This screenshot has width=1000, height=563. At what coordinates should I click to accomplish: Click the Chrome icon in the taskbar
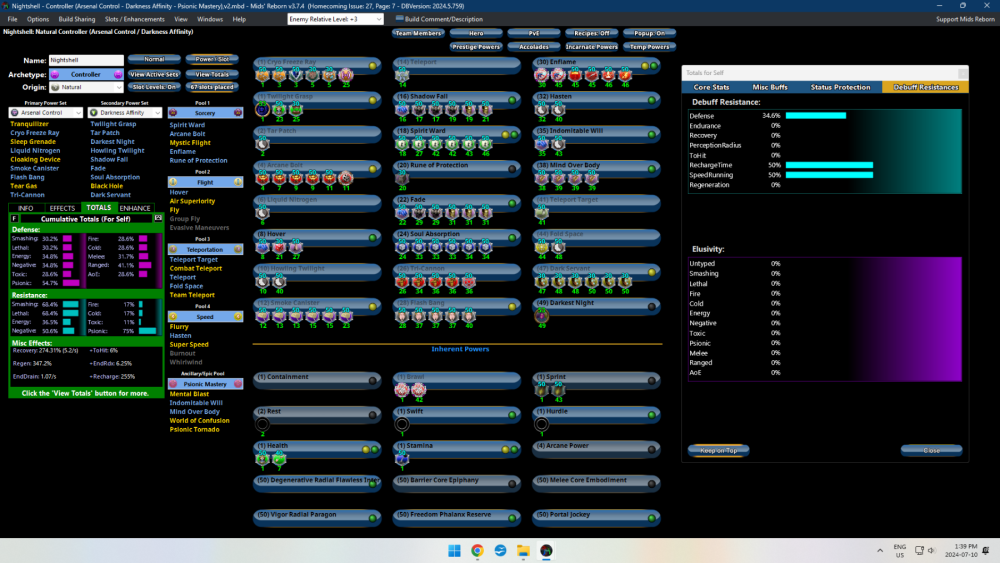tap(477, 551)
